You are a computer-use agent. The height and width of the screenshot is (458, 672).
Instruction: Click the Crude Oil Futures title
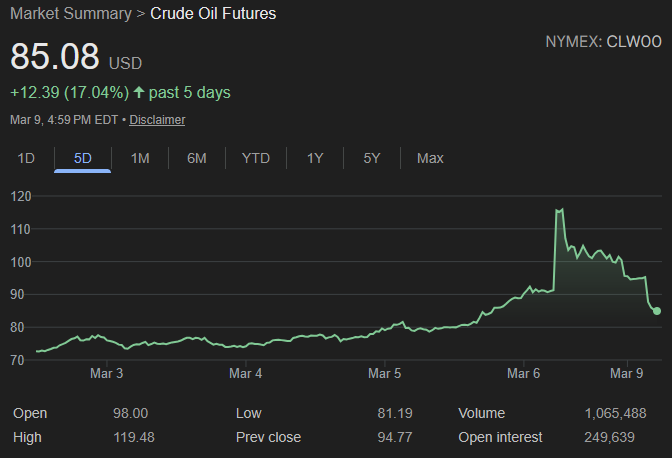pyautogui.click(x=213, y=13)
